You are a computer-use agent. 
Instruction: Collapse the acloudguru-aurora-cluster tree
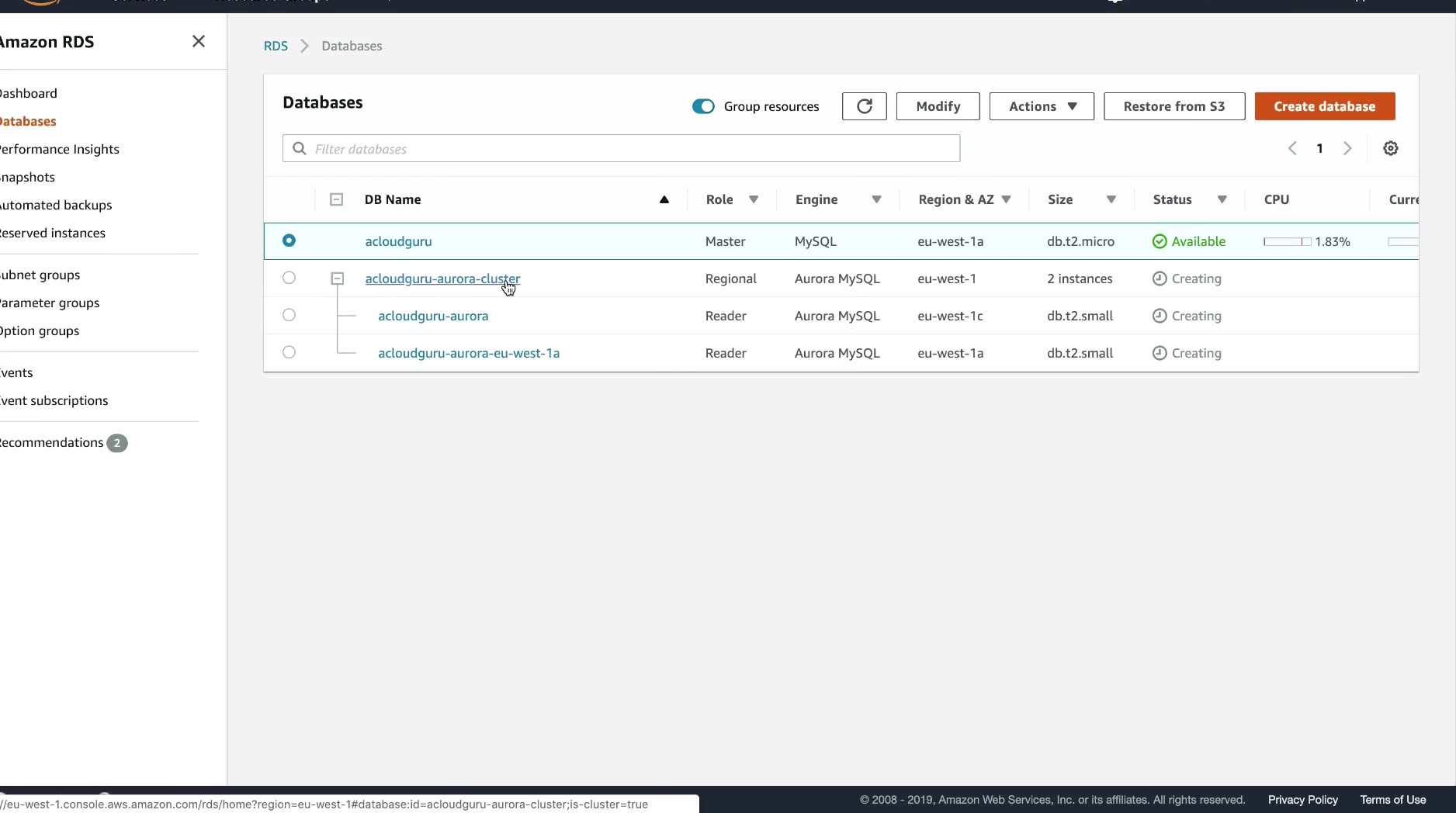pos(337,278)
